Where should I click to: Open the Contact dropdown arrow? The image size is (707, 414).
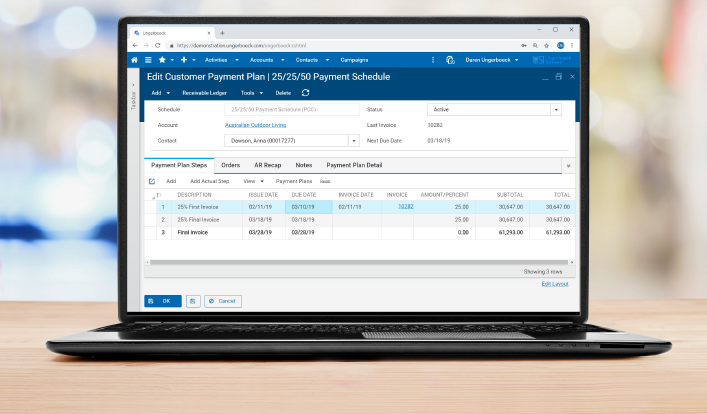pos(353,141)
